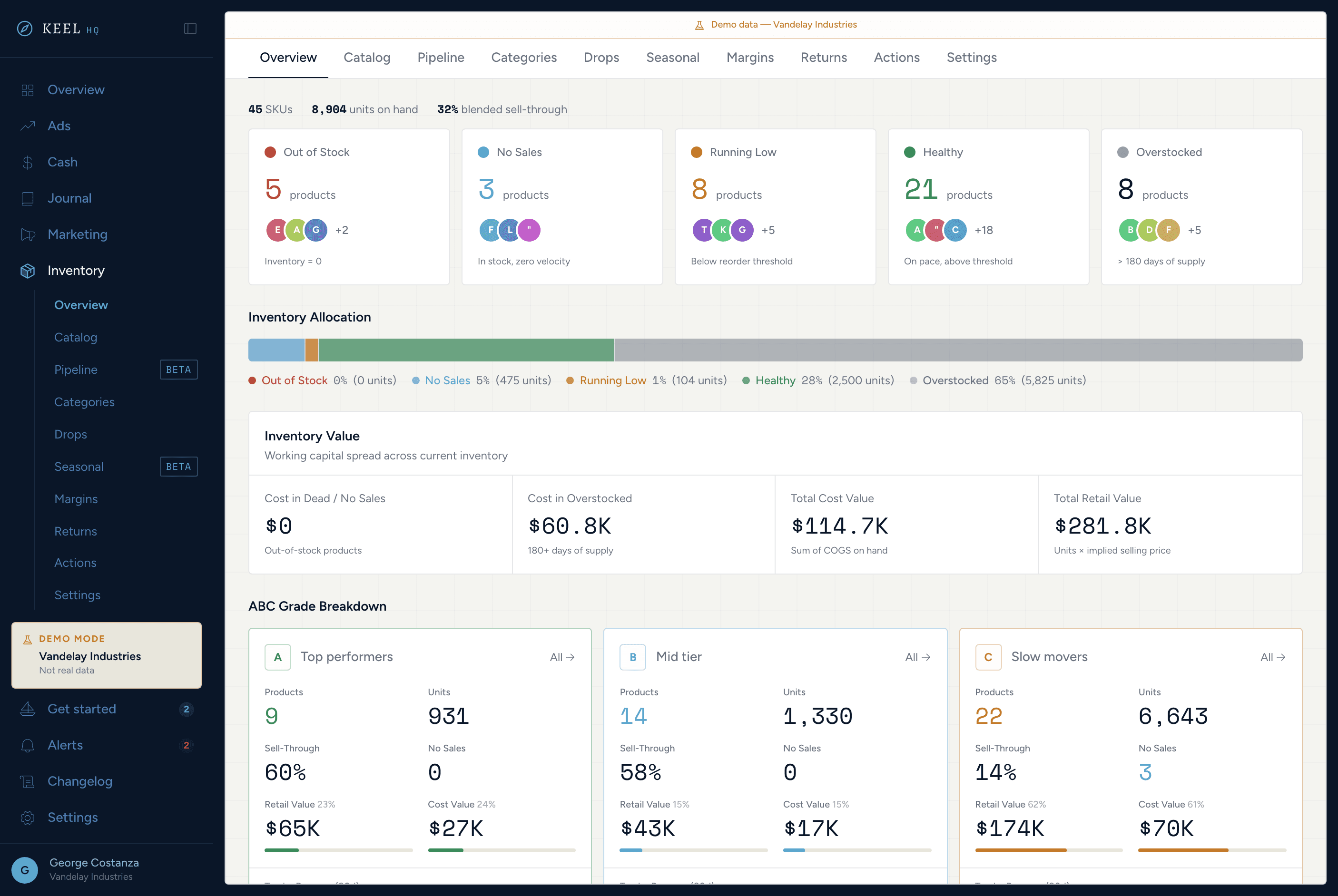Open Settings via the gear icon
This screenshot has height=896, width=1338.
pos(28,818)
